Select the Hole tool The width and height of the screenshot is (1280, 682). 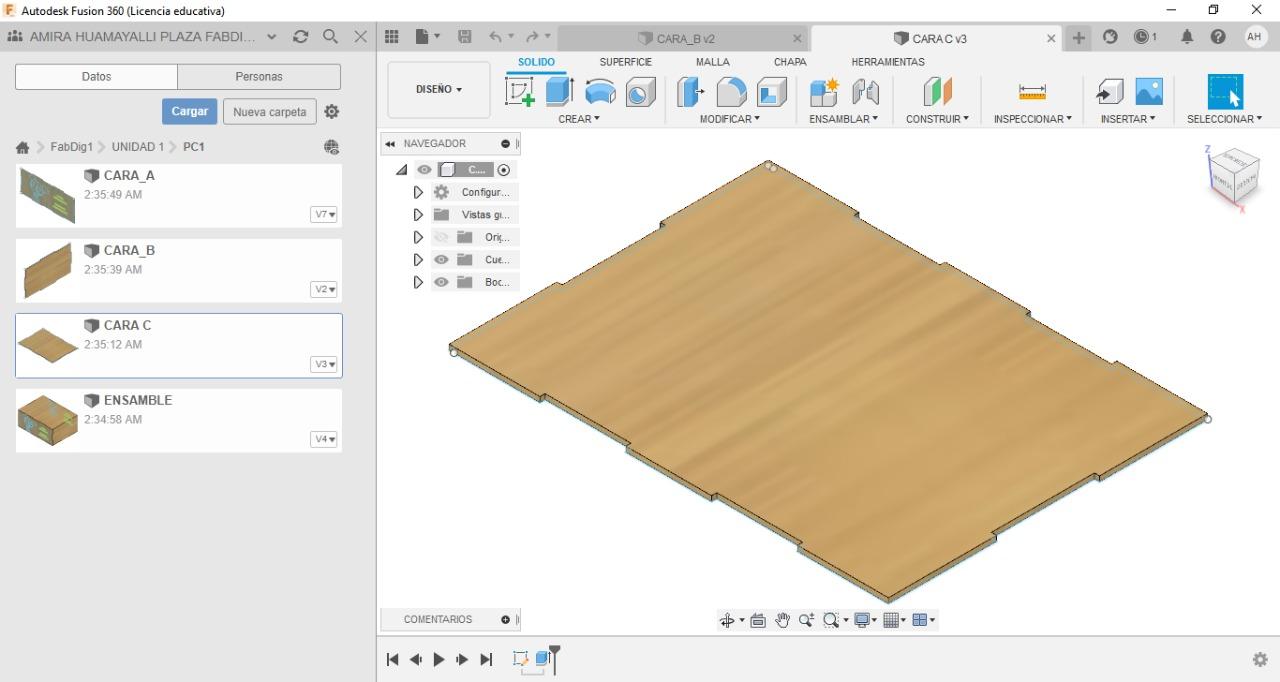click(640, 92)
